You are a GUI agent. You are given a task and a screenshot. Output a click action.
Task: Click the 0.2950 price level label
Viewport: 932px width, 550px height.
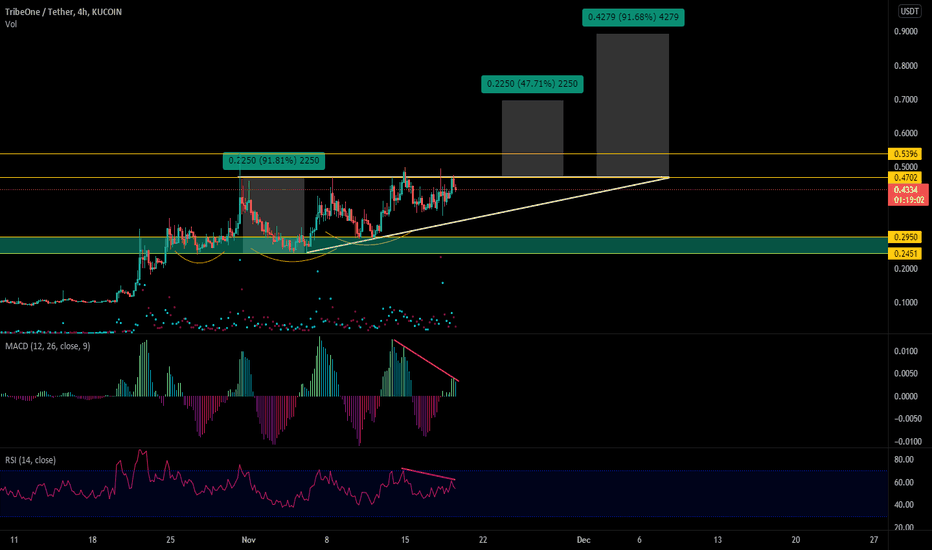(x=905, y=237)
